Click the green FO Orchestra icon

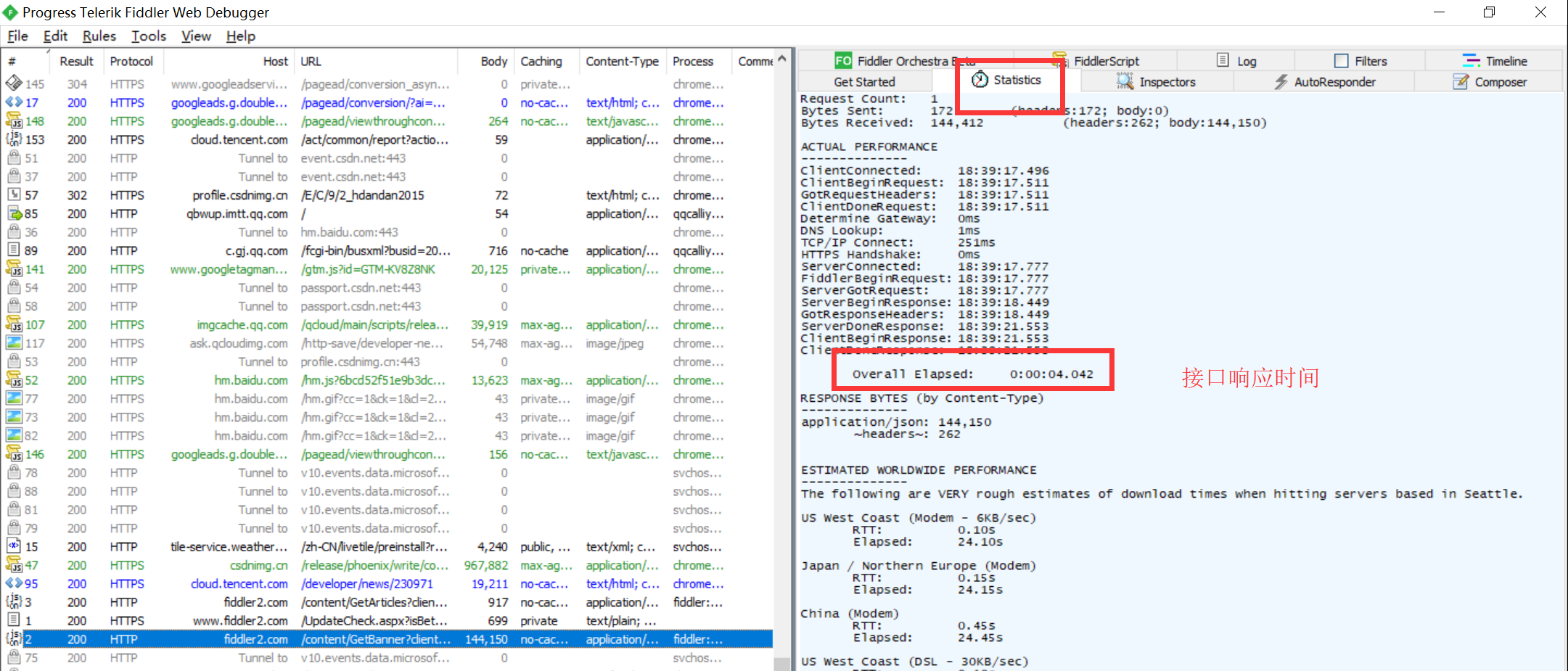pos(843,61)
